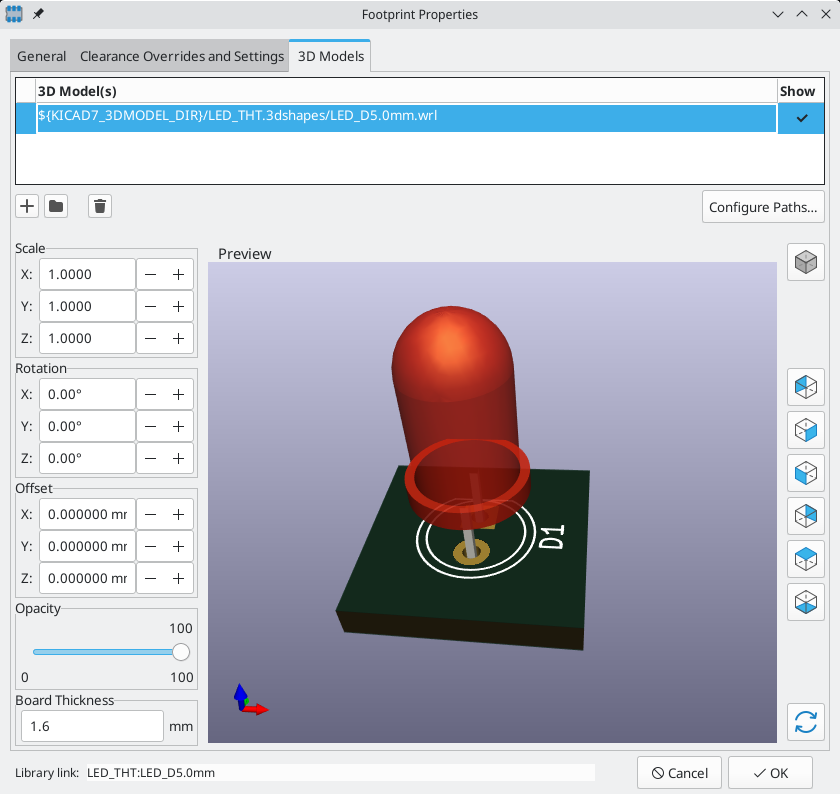Adjust the Opacity slider
The image size is (840, 794).
(x=180, y=651)
